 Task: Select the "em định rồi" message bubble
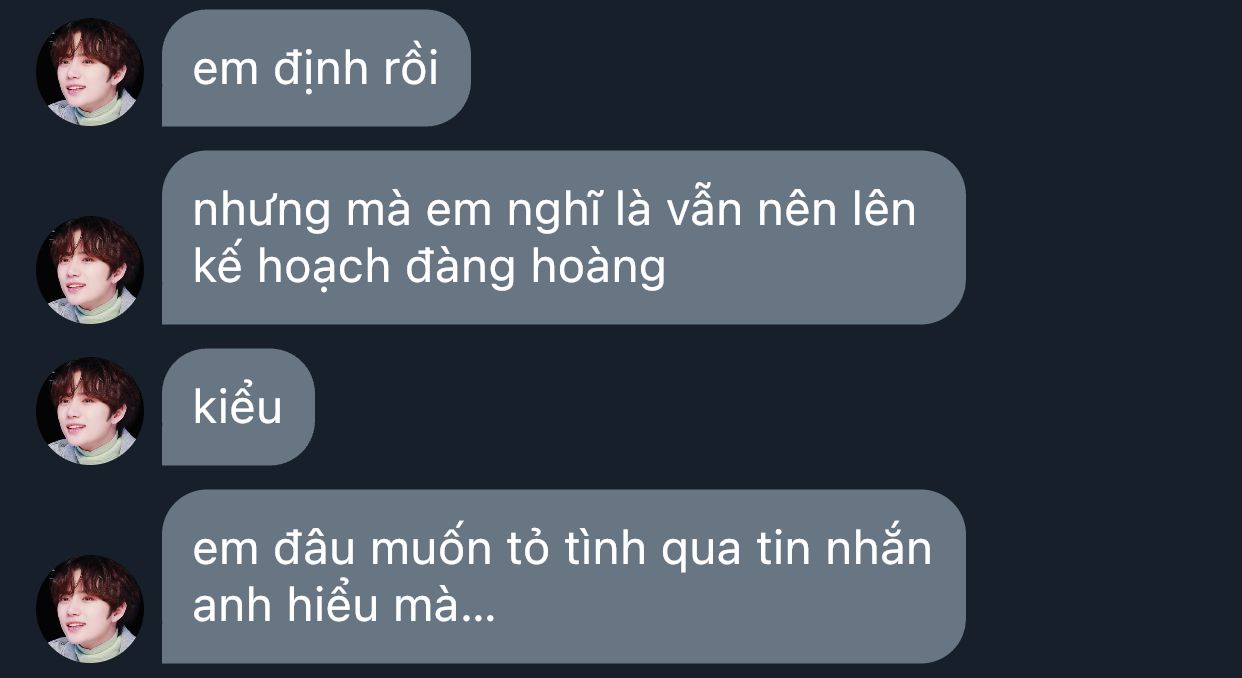click(x=316, y=68)
